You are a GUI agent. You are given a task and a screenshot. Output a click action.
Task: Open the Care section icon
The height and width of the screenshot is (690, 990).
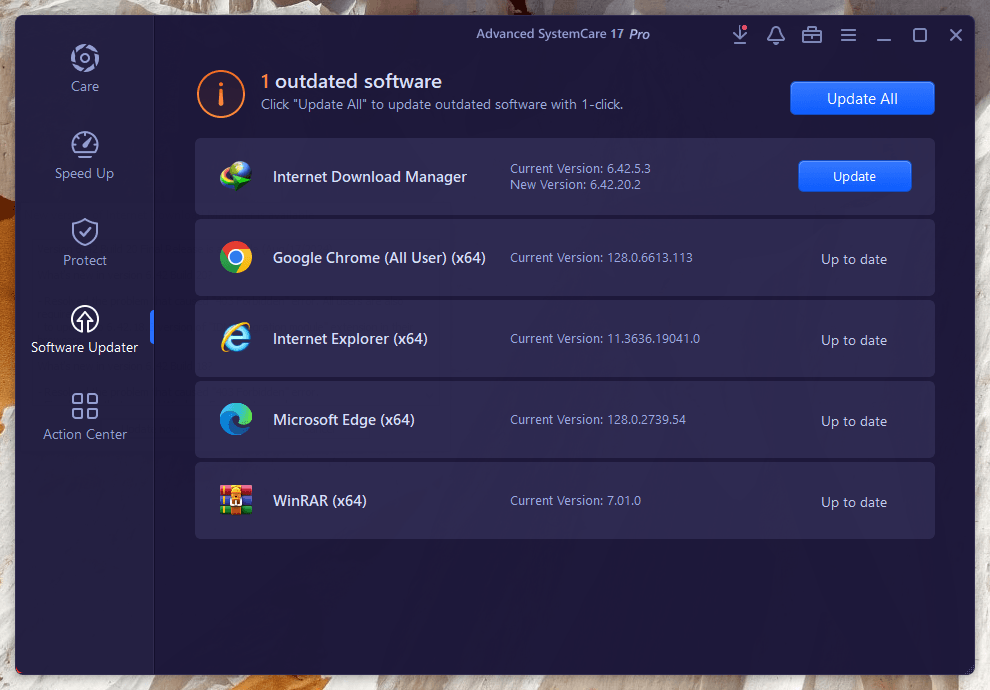[x=85, y=58]
